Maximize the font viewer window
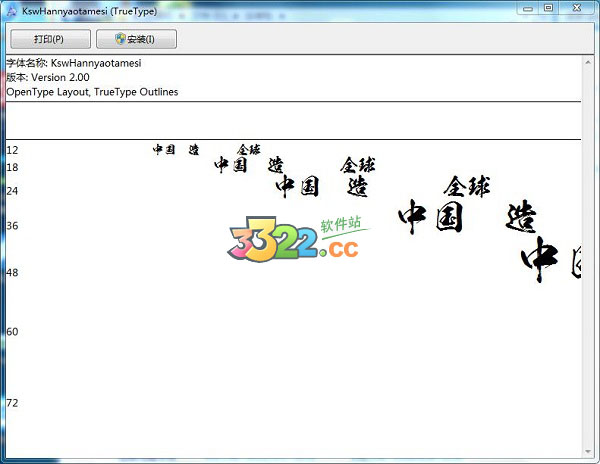Screen dimensions: 600x464 (549, 8)
